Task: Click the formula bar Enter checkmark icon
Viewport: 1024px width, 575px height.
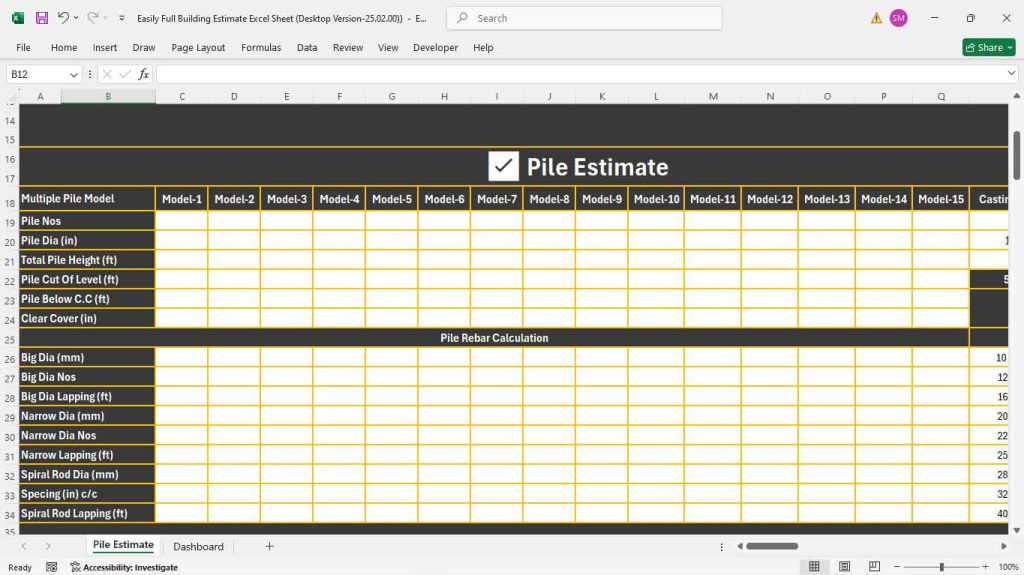Action: point(125,74)
